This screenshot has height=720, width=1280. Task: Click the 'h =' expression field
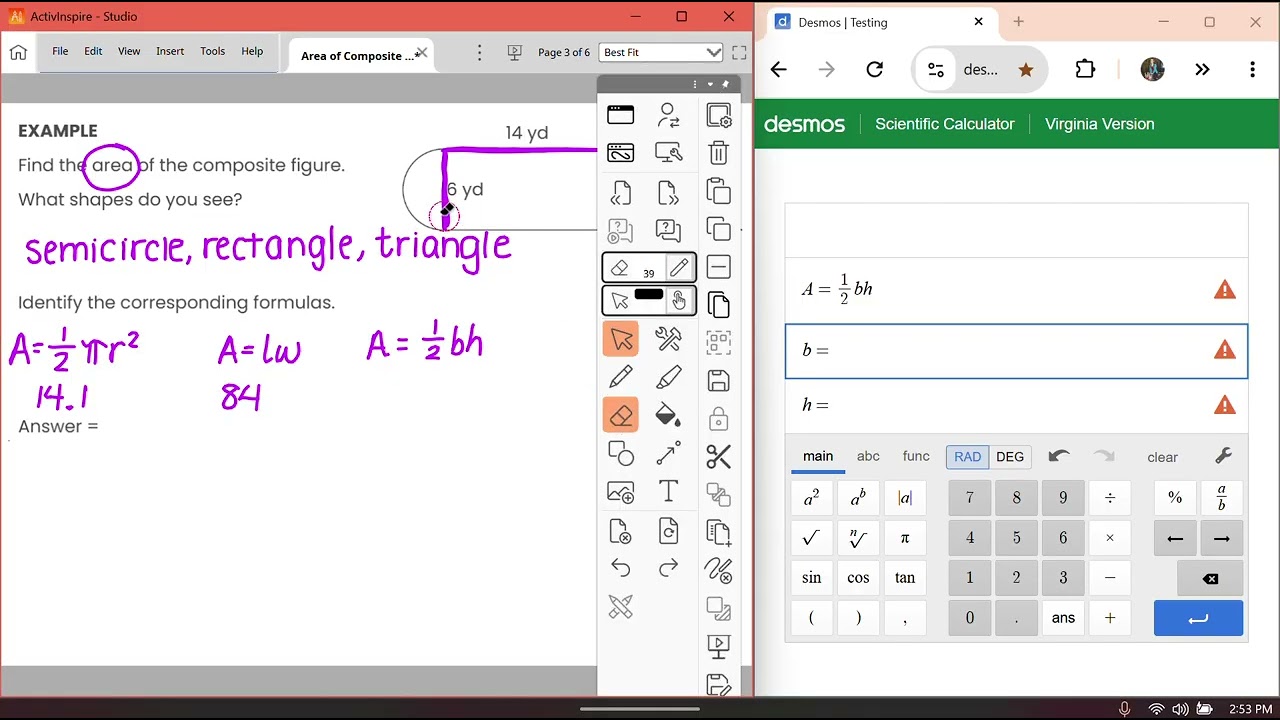pos(1016,405)
